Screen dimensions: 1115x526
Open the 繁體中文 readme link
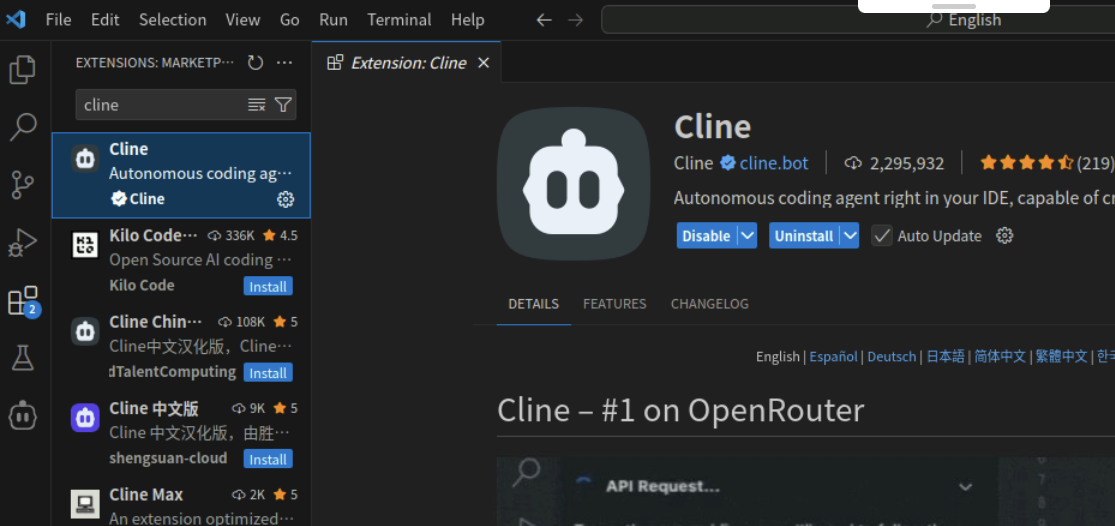click(x=1062, y=356)
